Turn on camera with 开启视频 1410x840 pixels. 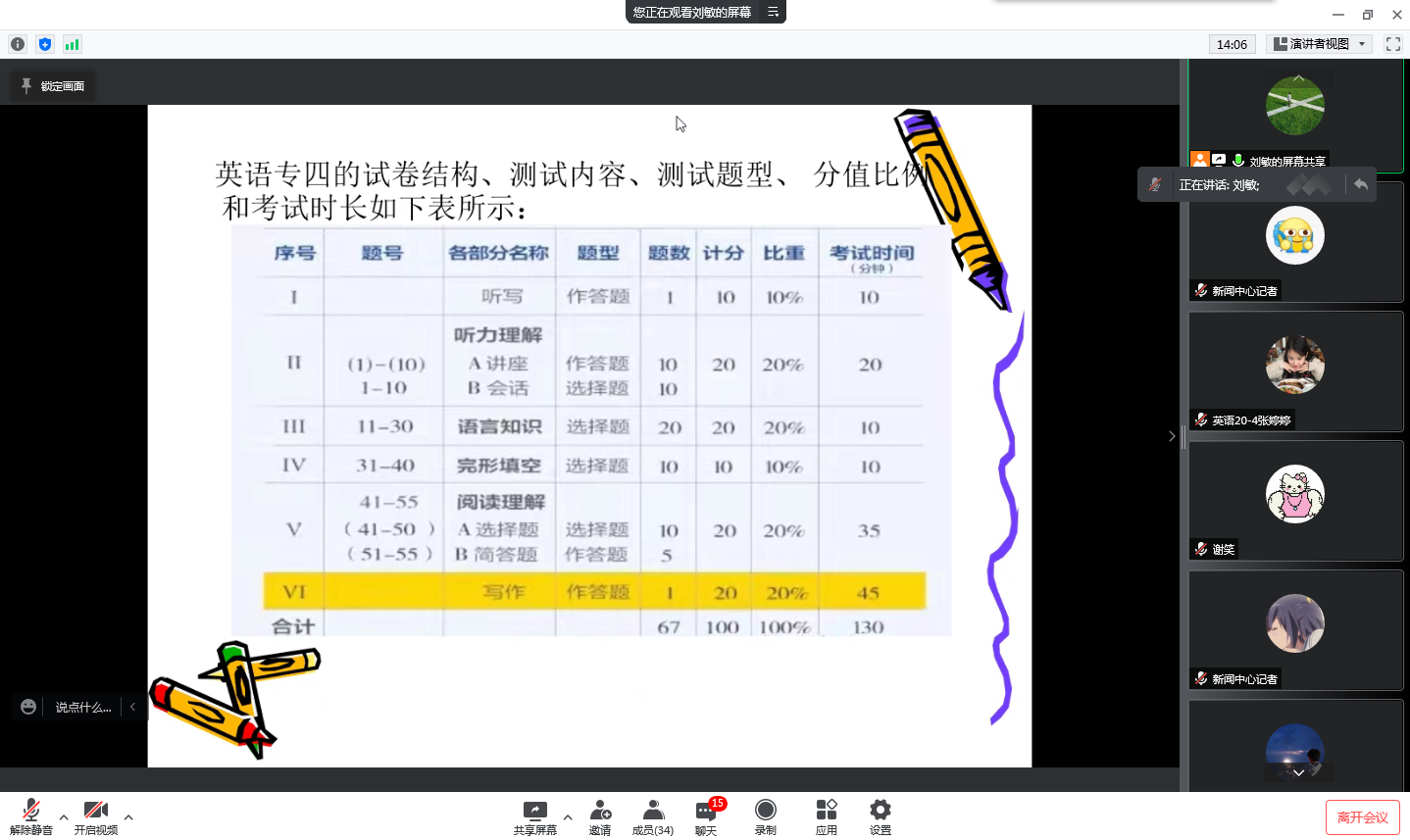[x=96, y=816]
